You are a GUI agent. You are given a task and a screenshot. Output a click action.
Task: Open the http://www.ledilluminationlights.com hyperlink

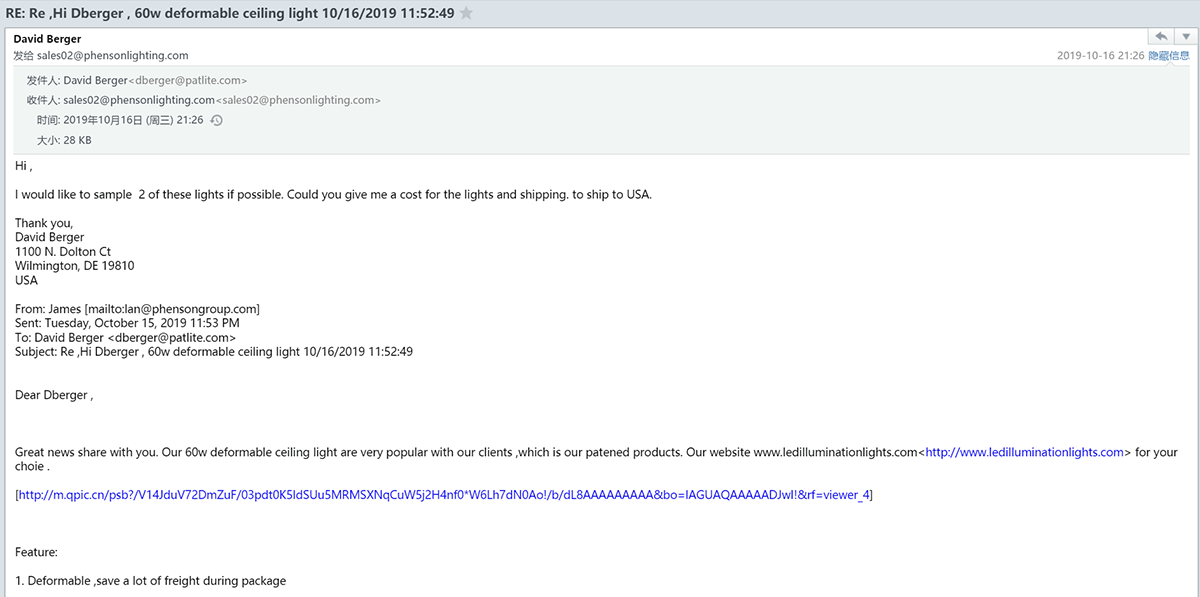tap(1025, 452)
